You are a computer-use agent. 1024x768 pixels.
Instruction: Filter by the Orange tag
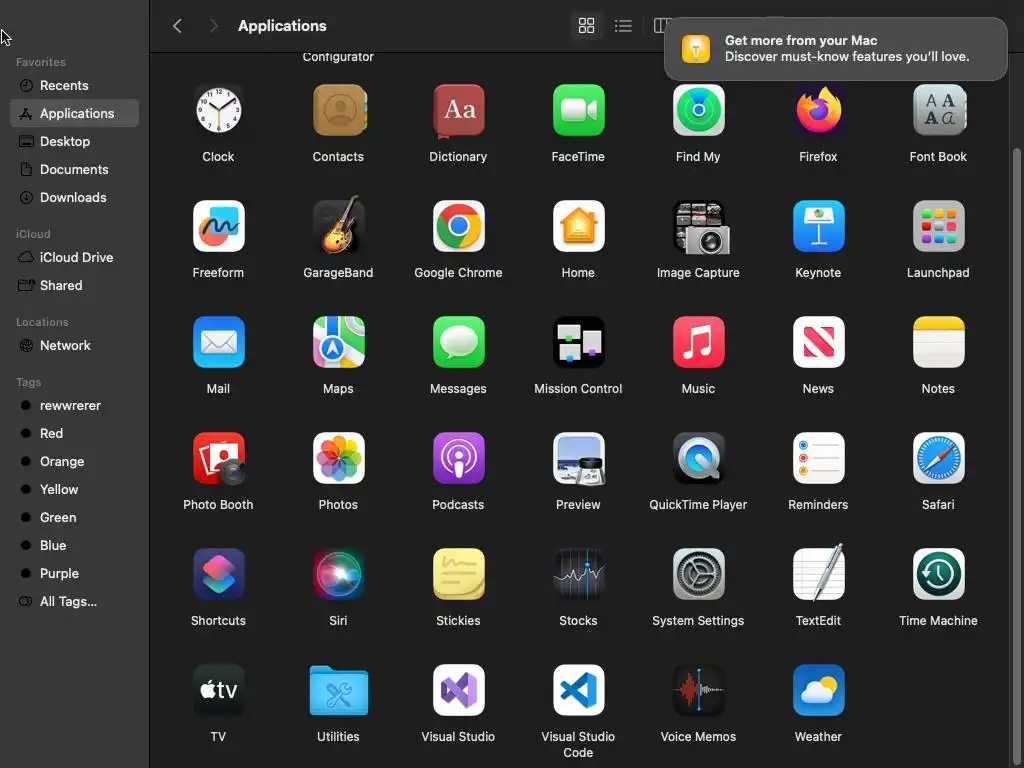click(x=74, y=462)
